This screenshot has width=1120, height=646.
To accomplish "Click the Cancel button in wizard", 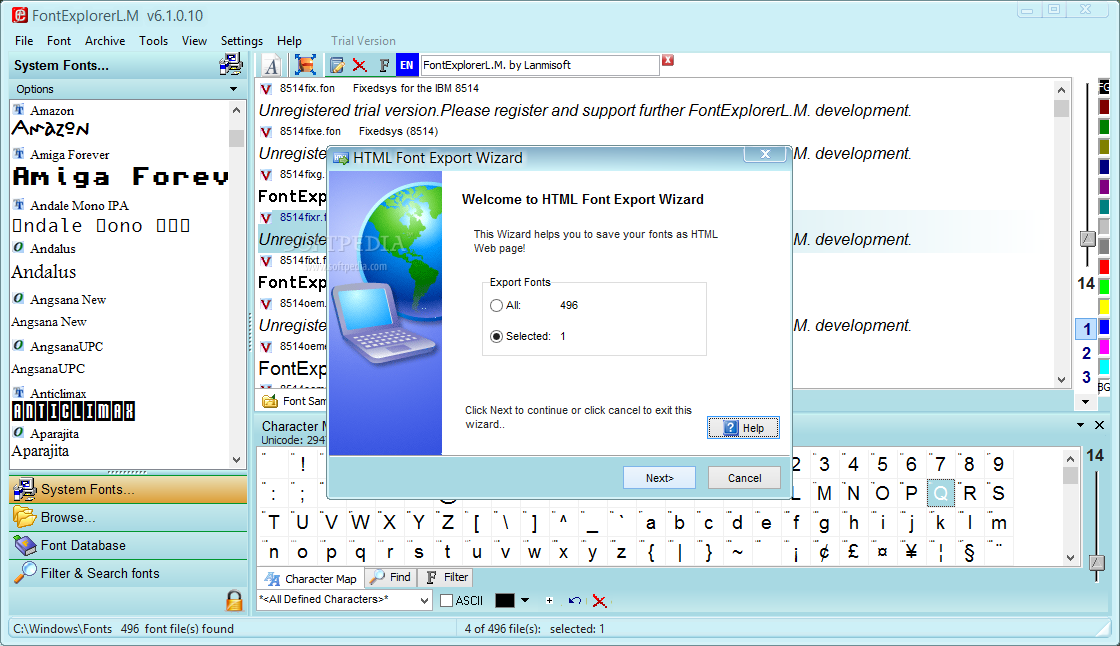I will pyautogui.click(x=744, y=478).
